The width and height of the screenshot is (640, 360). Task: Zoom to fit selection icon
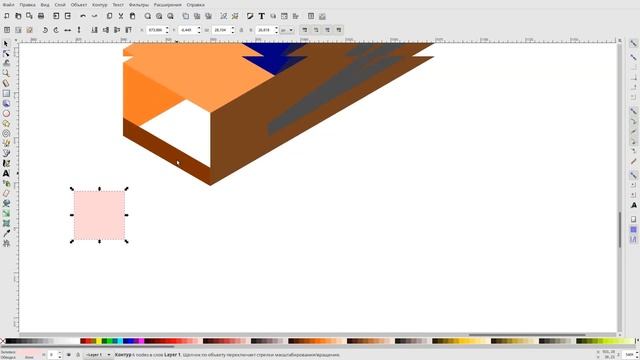coord(147,16)
